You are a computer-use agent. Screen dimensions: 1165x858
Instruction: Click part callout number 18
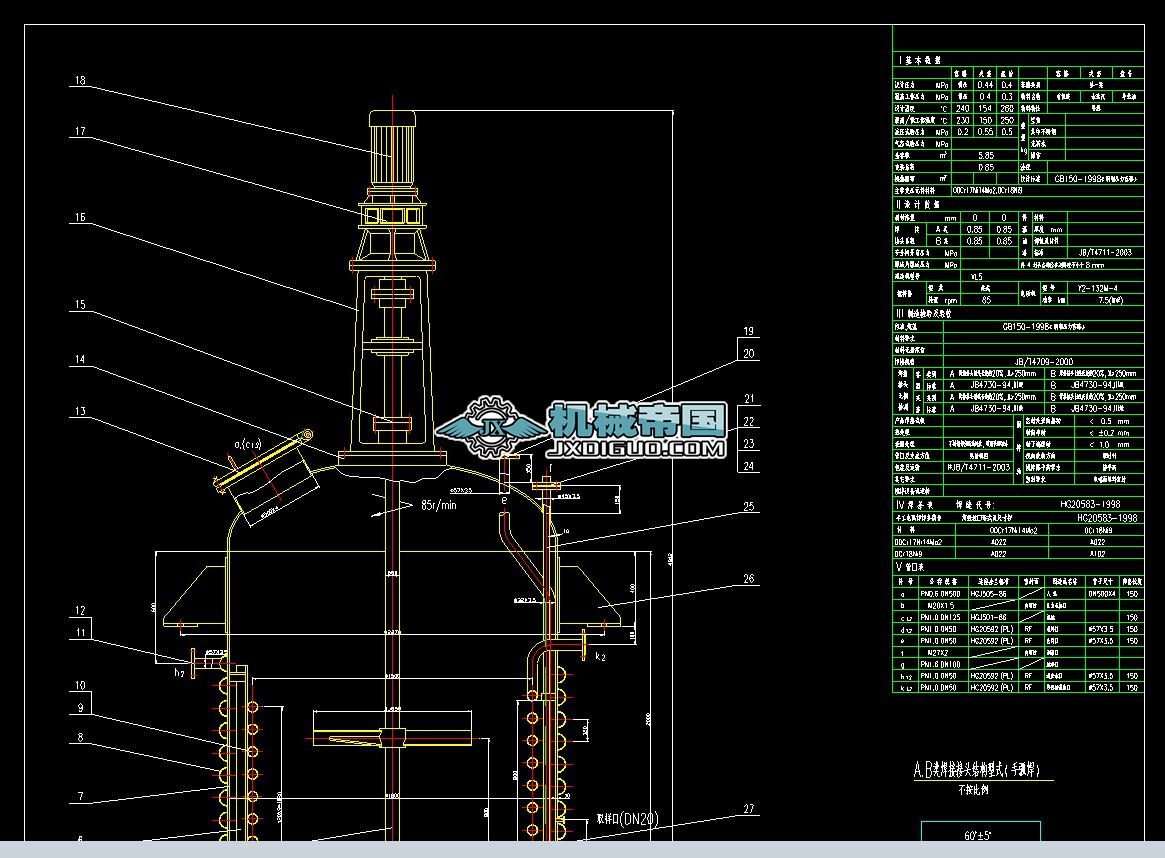[x=80, y=80]
